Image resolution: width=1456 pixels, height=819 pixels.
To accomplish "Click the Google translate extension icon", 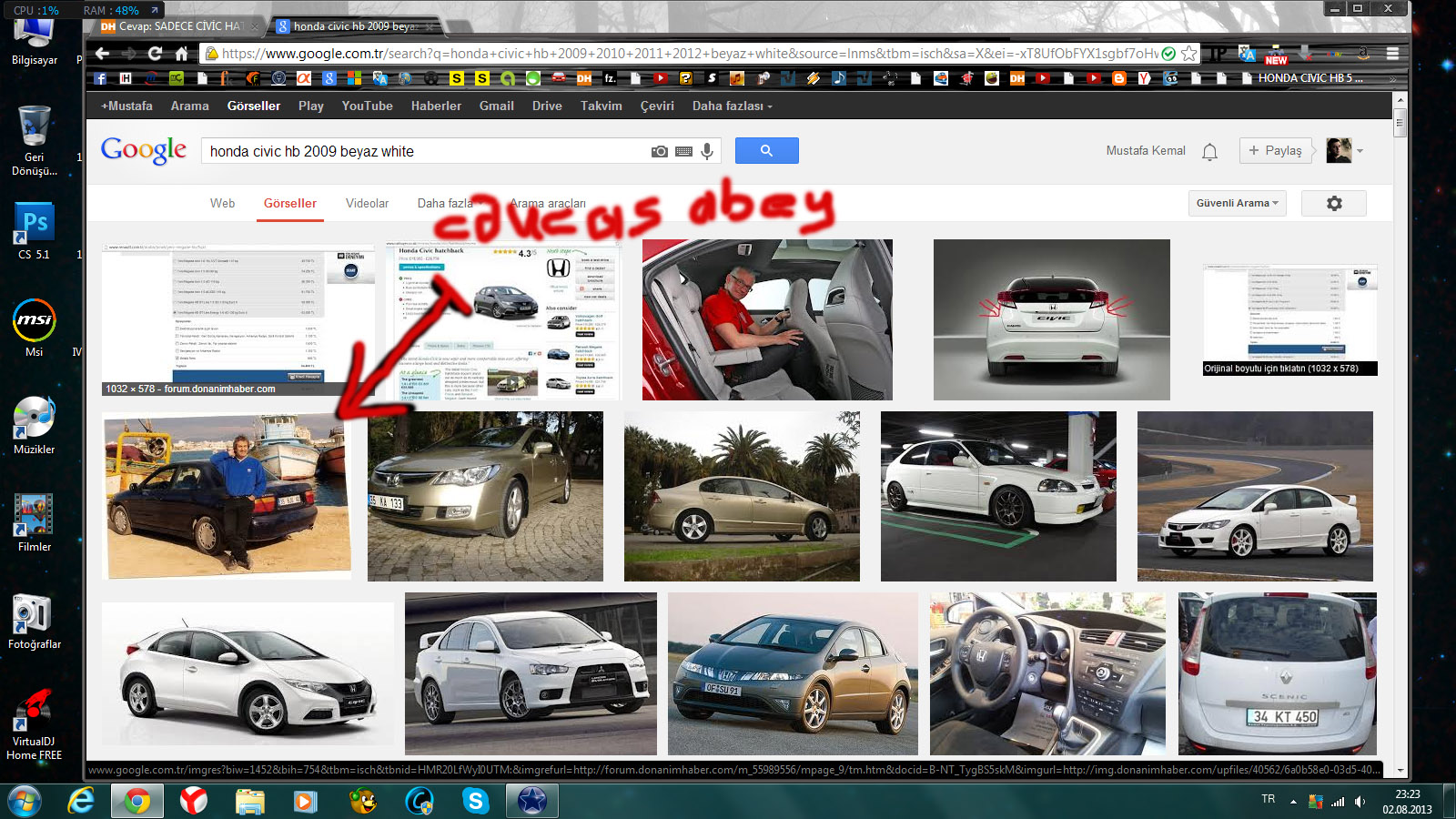I will point(1247,54).
